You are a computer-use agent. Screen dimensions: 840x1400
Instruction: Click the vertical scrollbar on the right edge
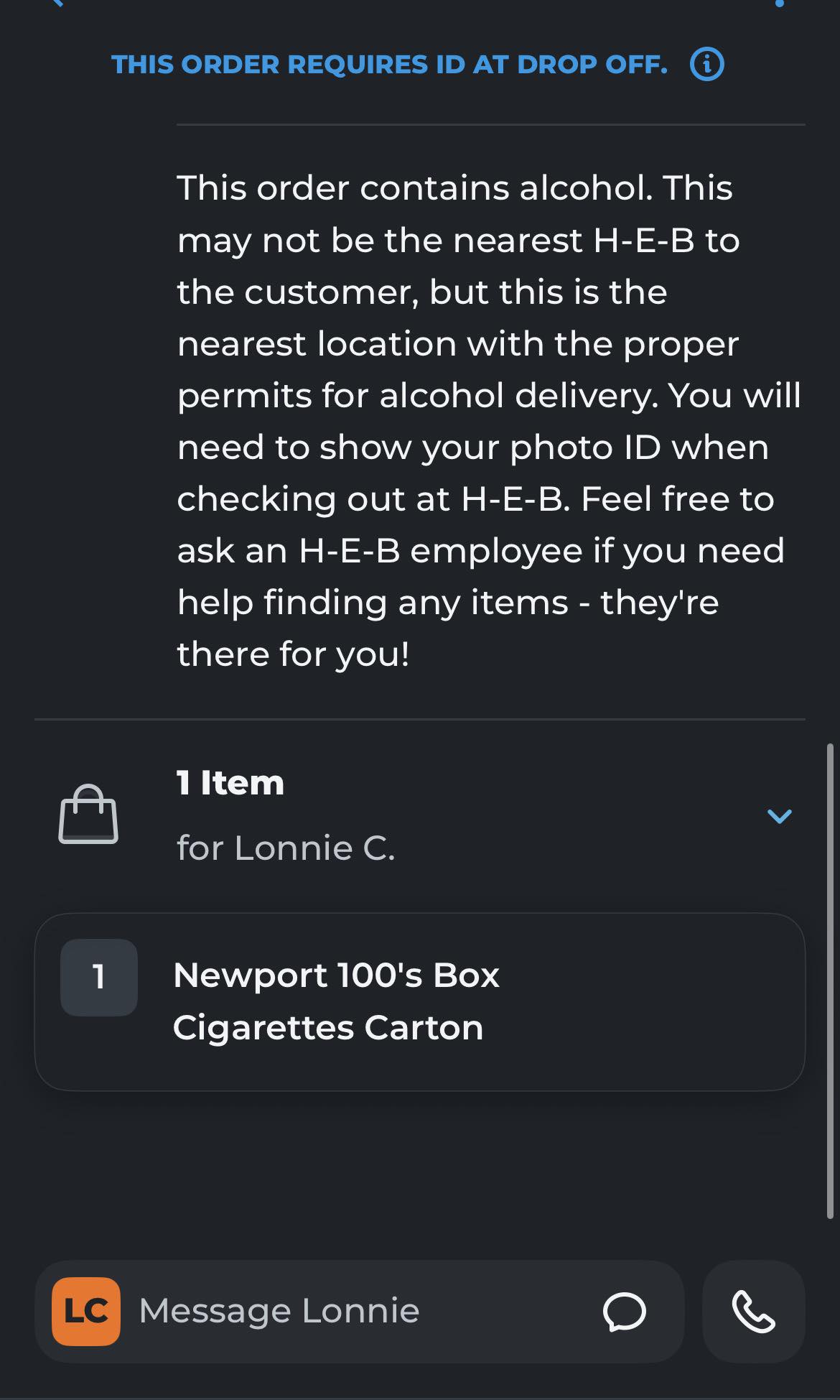tap(830, 981)
